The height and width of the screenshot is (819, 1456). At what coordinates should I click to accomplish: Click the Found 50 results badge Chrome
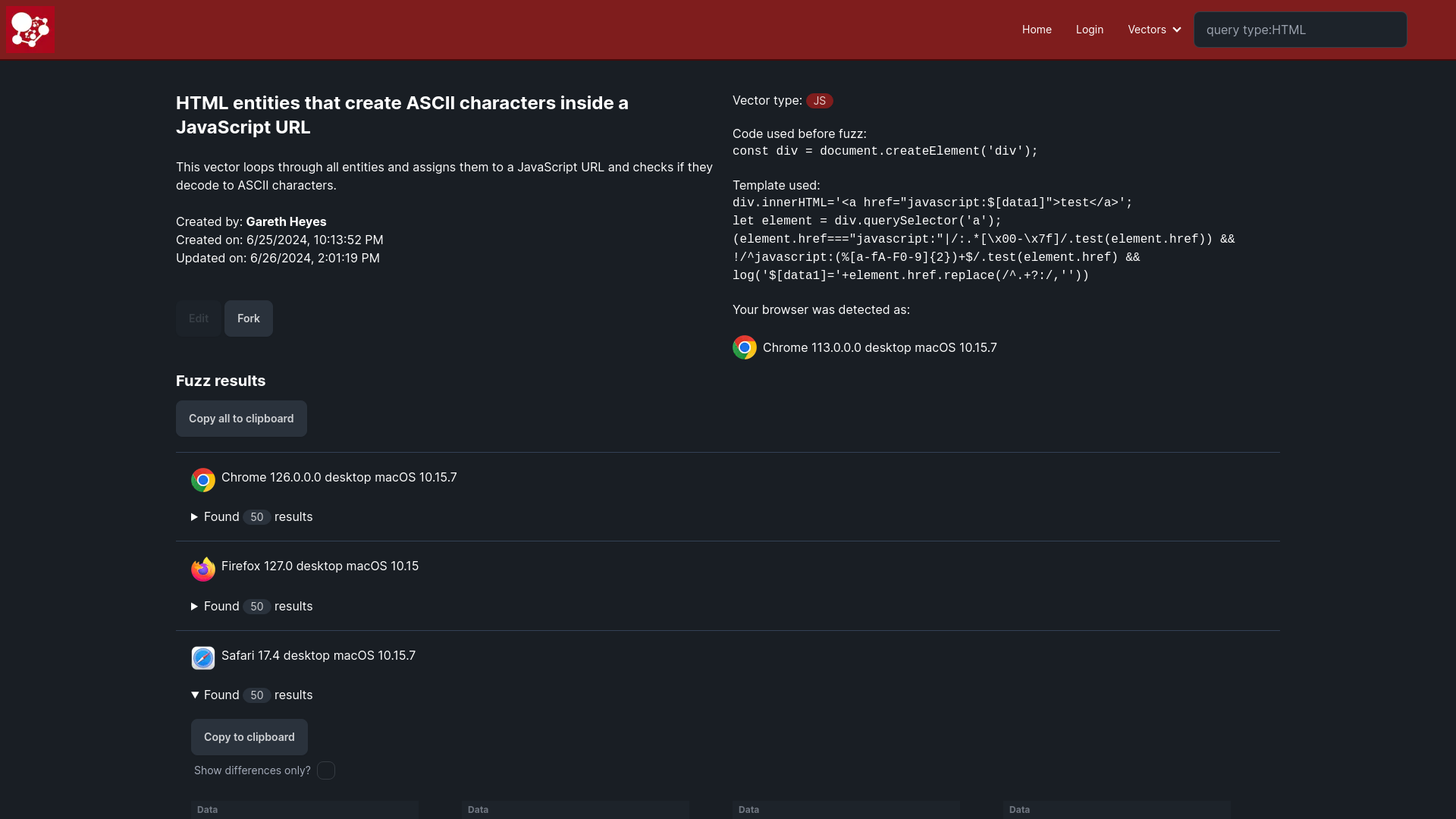[x=257, y=516]
